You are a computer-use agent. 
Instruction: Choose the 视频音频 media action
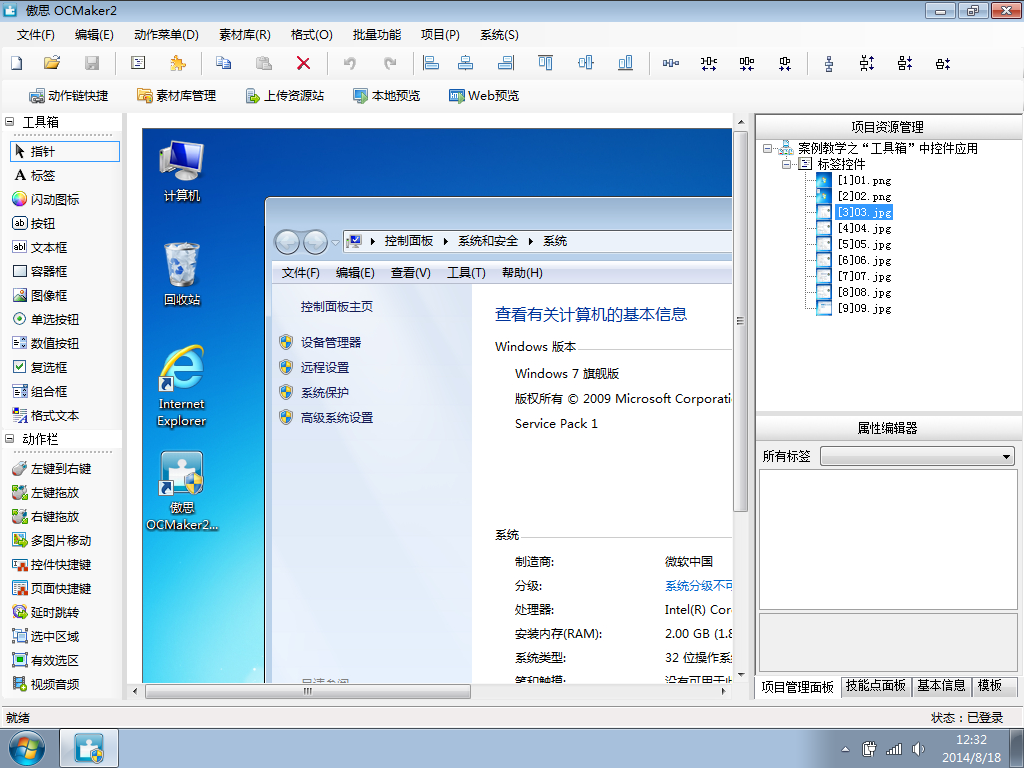click(46, 684)
